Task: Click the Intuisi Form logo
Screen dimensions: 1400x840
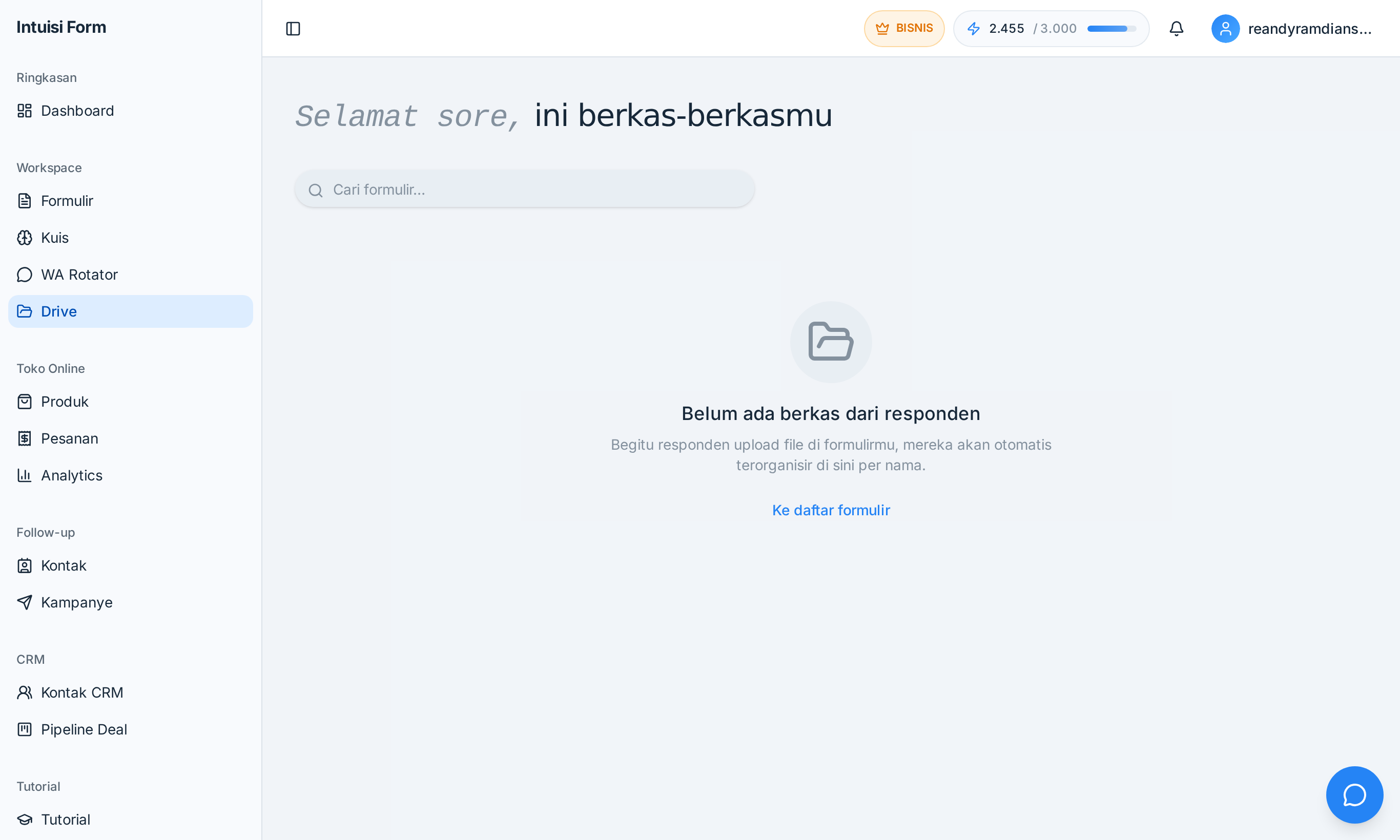Action: [61, 27]
